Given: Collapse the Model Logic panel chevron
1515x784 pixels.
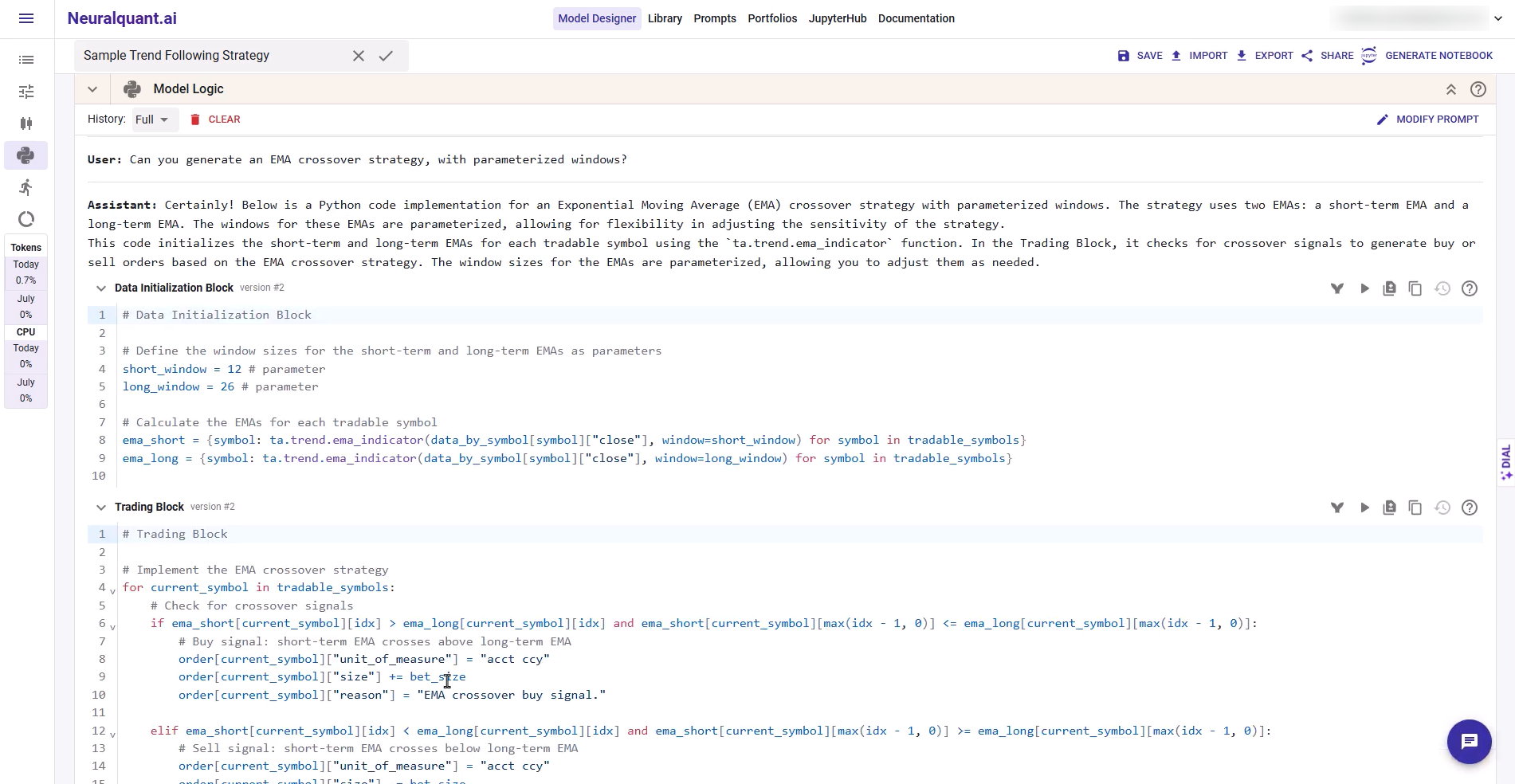Looking at the screenshot, I should click(x=92, y=89).
